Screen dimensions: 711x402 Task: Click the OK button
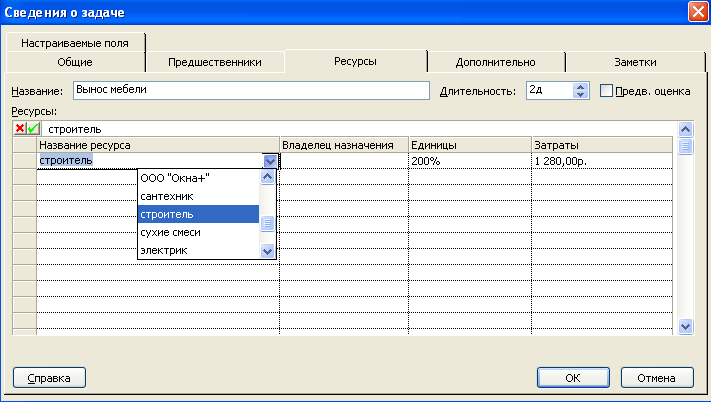pos(573,378)
